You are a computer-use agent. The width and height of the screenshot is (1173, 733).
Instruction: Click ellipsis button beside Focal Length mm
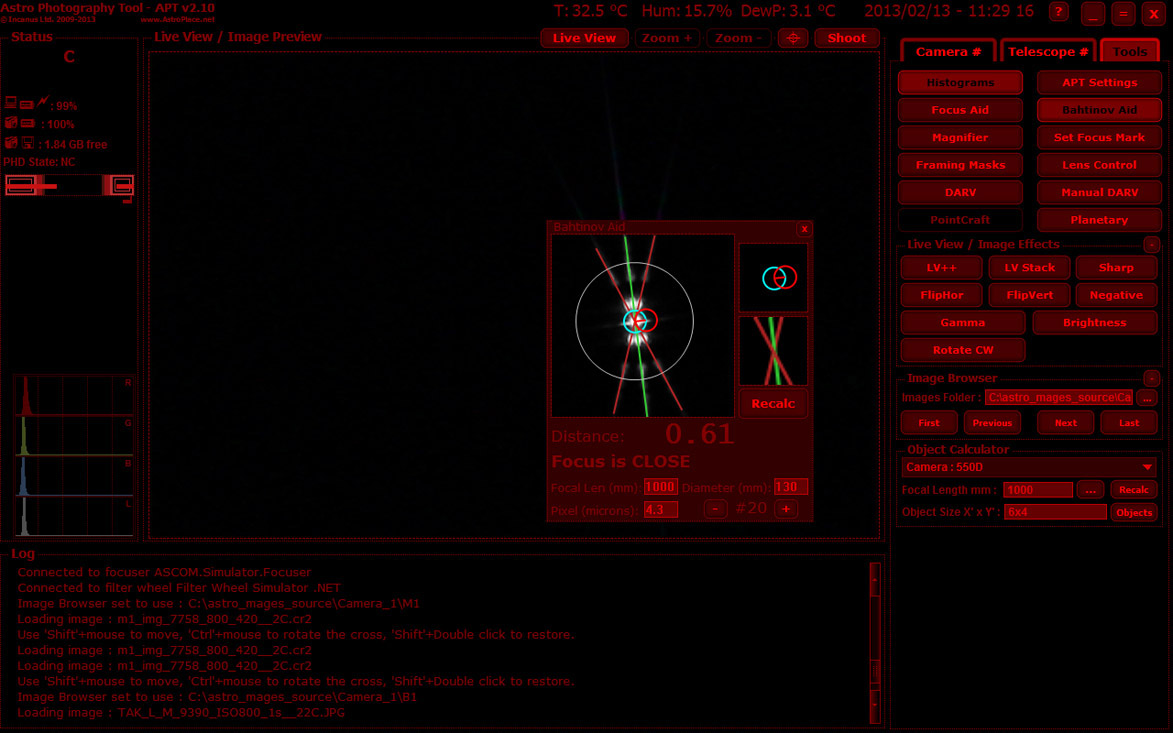[1091, 490]
